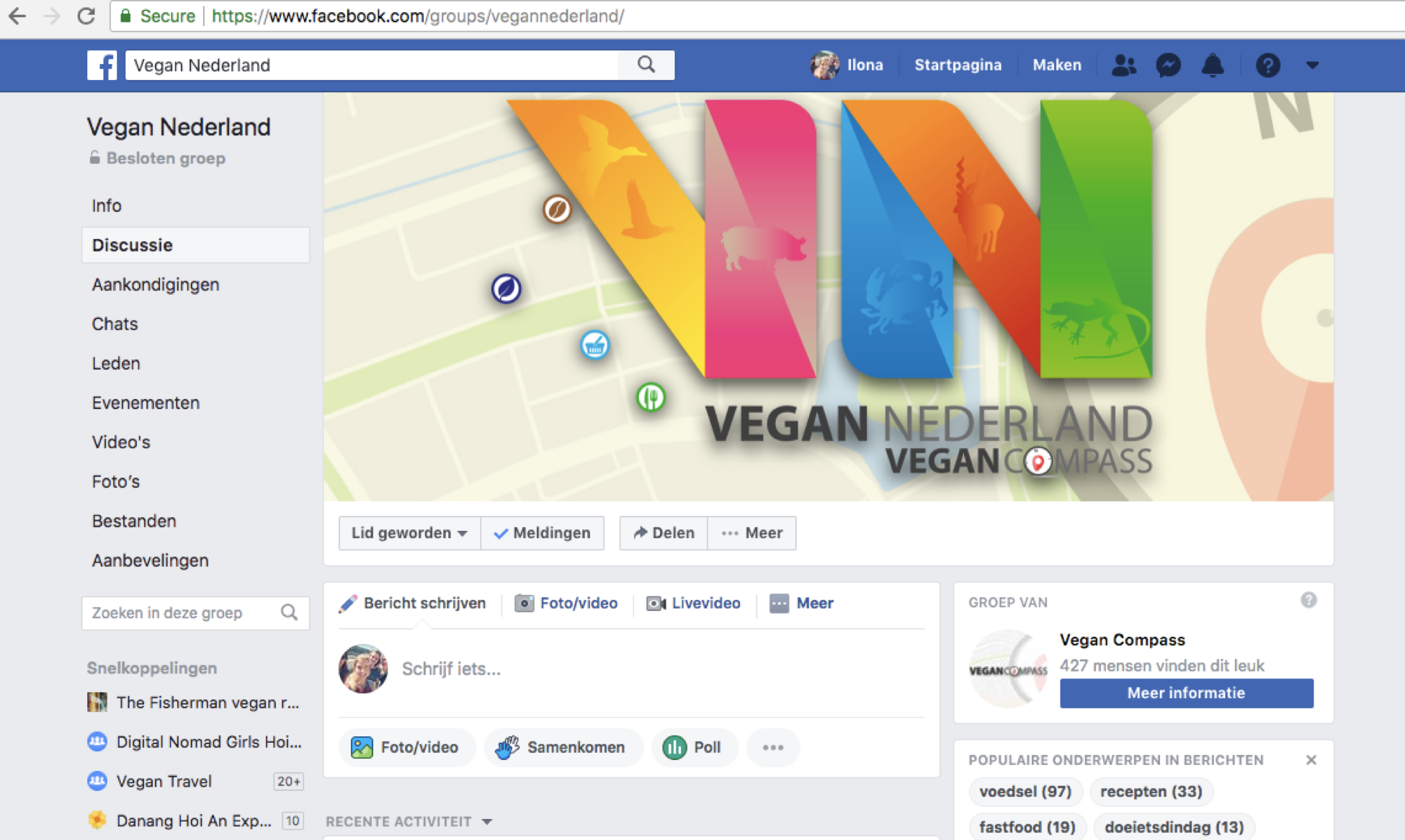Viewport: 1405px width, 840px height.
Task: Click the Livevideo camera option
Action: 694,603
